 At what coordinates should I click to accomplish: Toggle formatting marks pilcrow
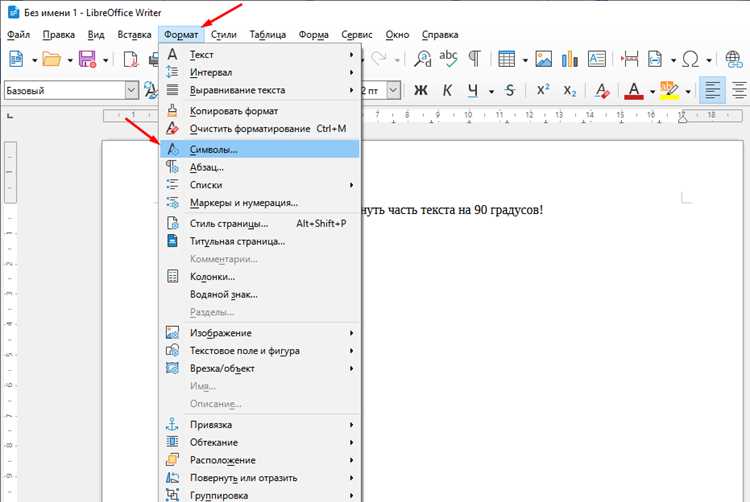tap(474, 59)
